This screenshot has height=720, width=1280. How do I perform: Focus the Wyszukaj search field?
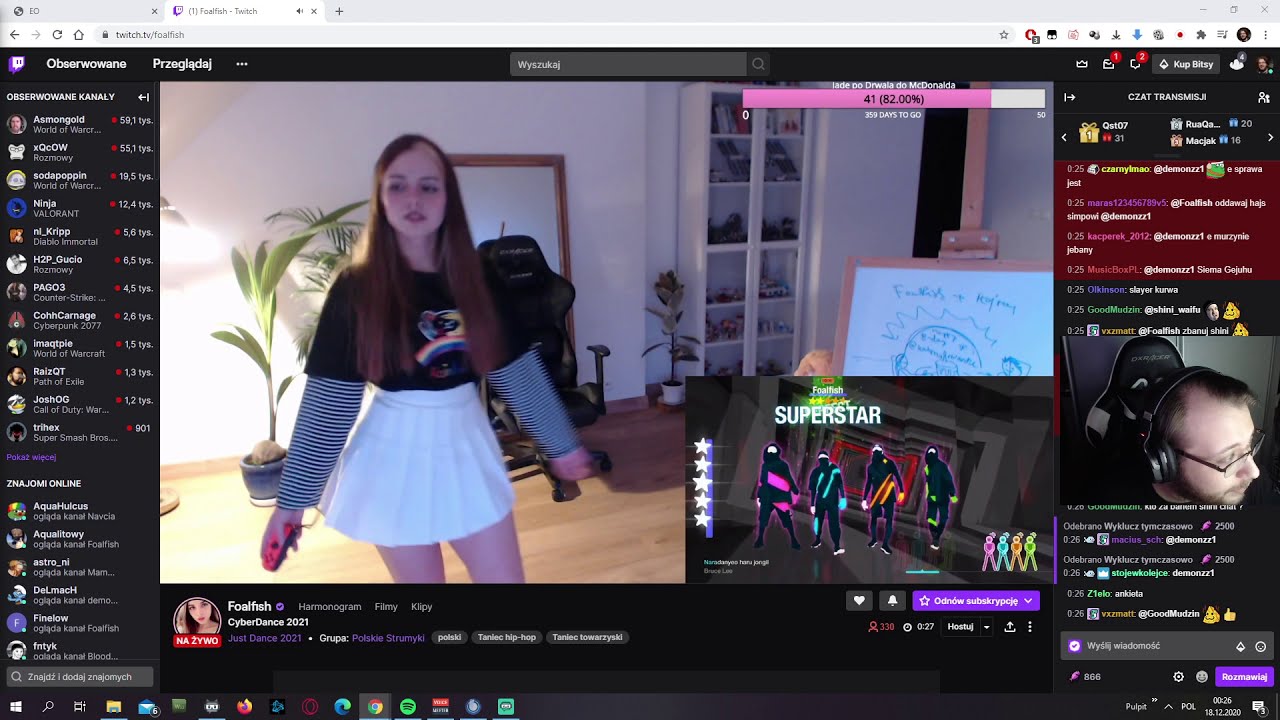pyautogui.click(x=628, y=64)
